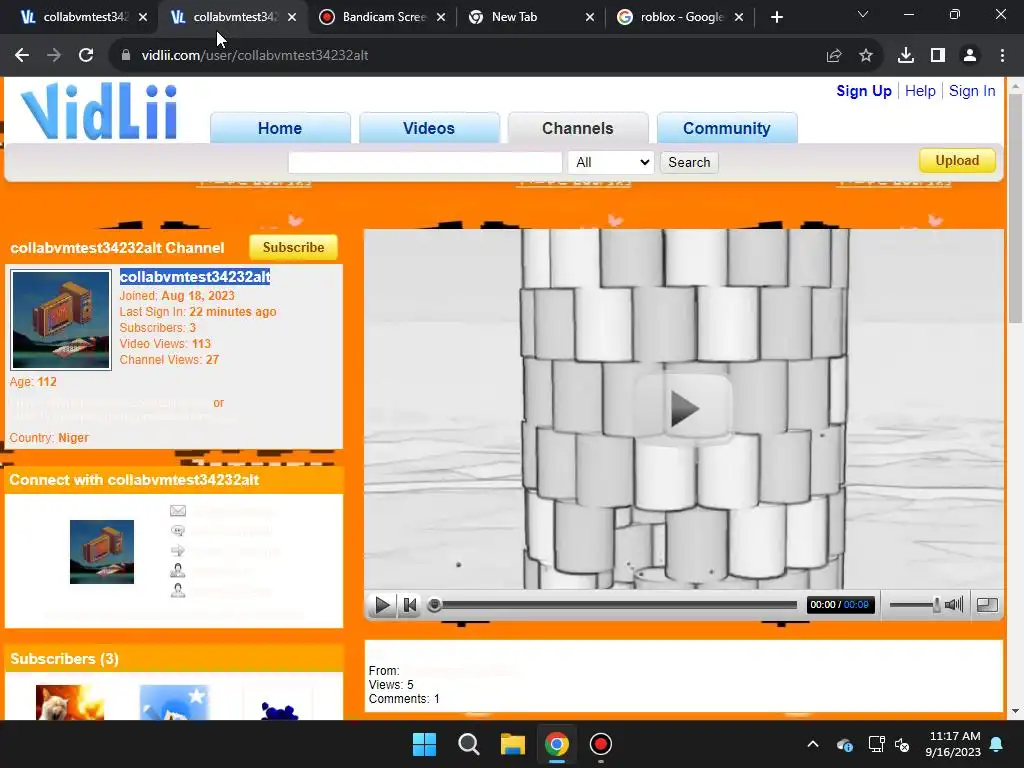Click skip to start button in player
Screen dimensions: 1024x768
pyautogui.click(x=409, y=605)
